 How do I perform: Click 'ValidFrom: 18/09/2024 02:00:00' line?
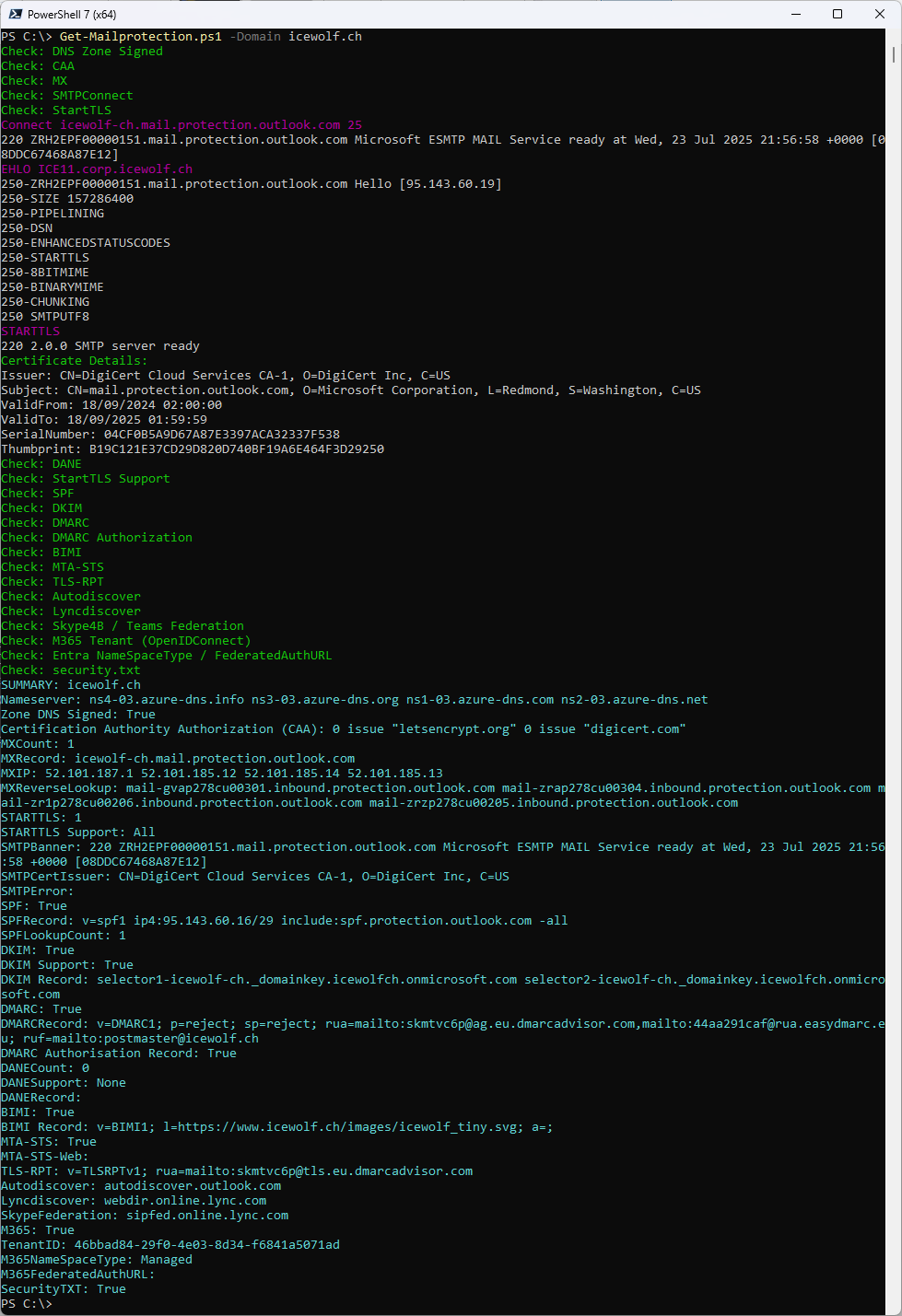[111, 405]
